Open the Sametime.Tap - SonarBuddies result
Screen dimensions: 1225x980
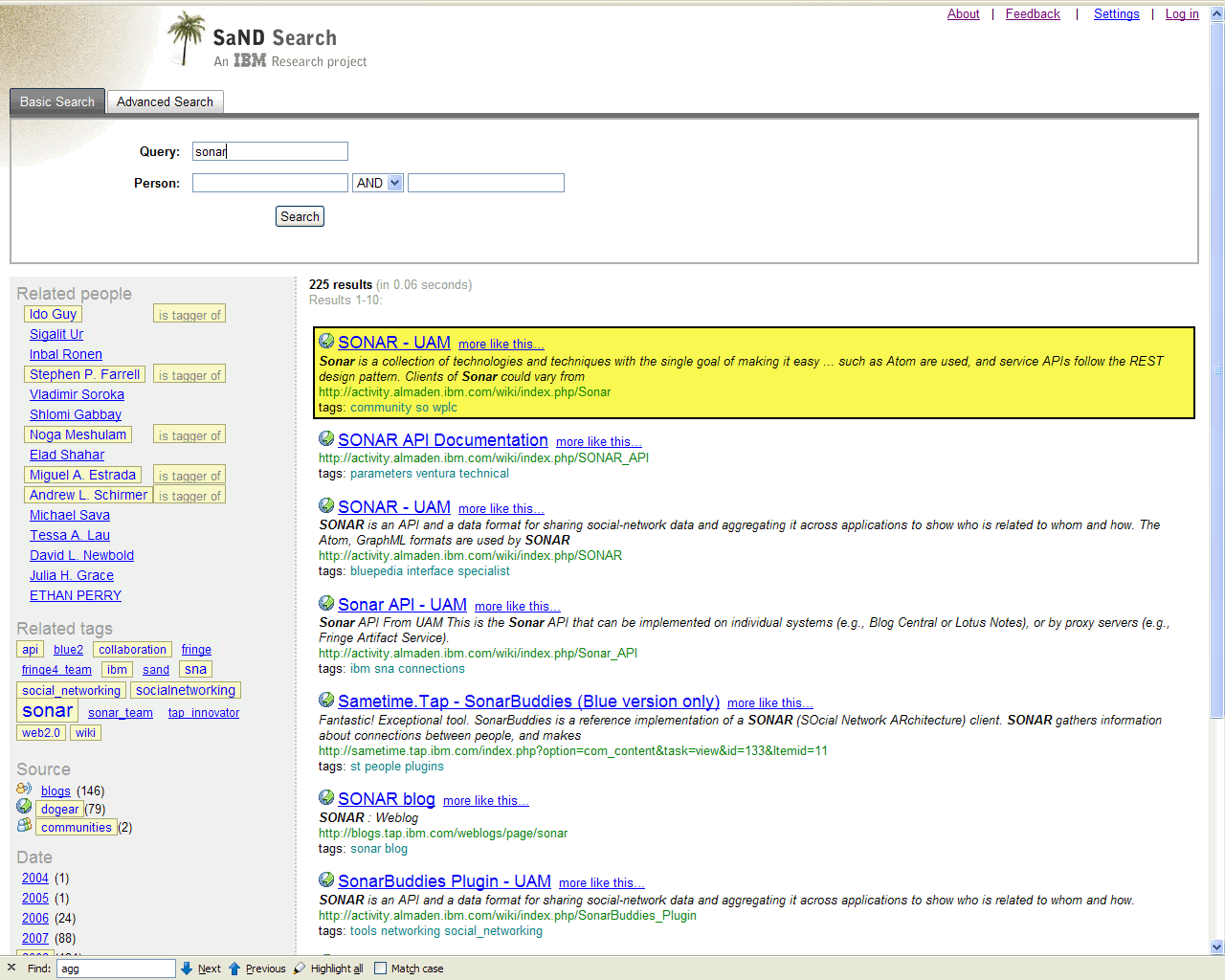[528, 702]
